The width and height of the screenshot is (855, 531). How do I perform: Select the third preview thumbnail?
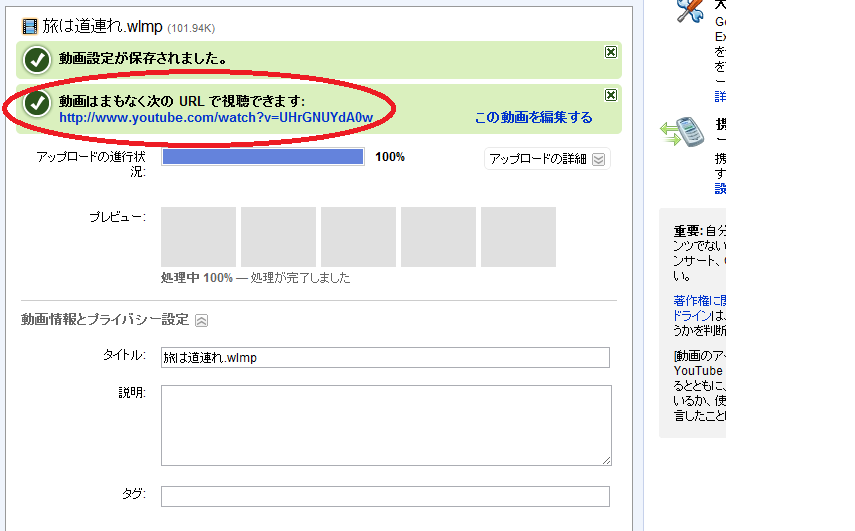[x=358, y=237]
